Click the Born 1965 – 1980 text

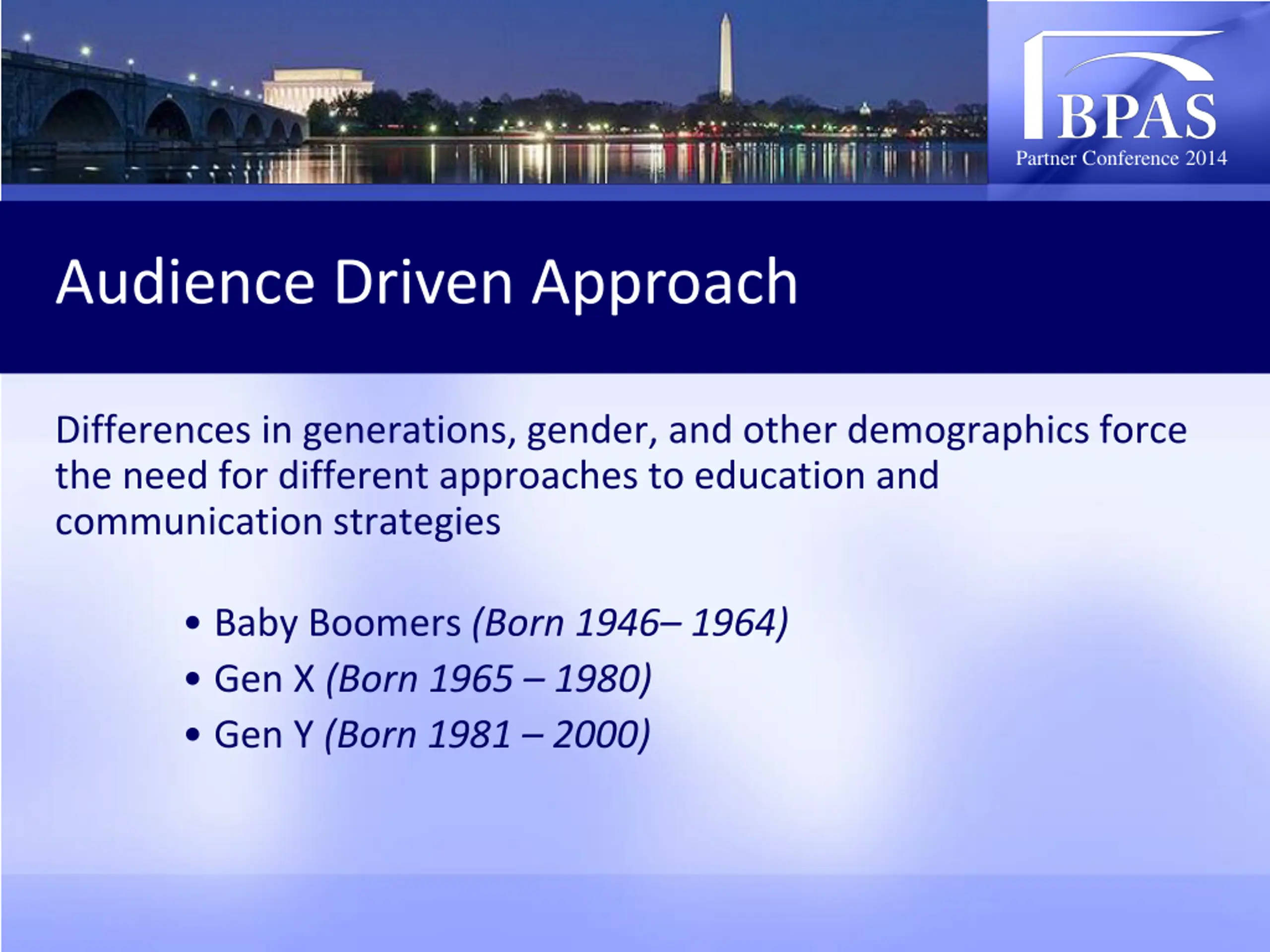489,679
